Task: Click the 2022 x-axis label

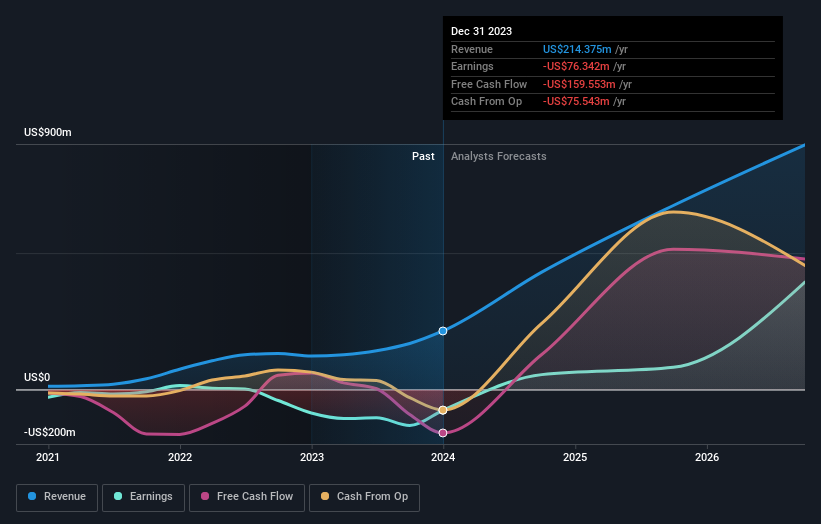Action: [180, 457]
